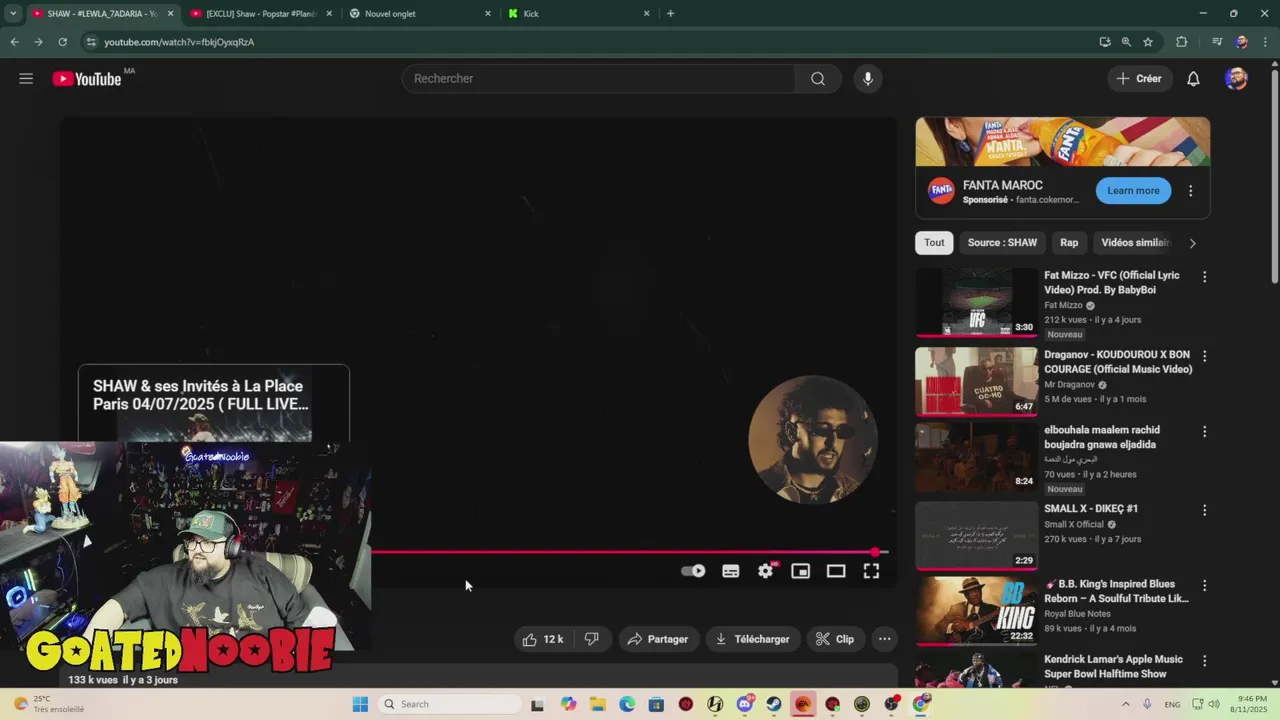
Task: Open options for Fat Mizzo VFC video
Action: click(1204, 277)
